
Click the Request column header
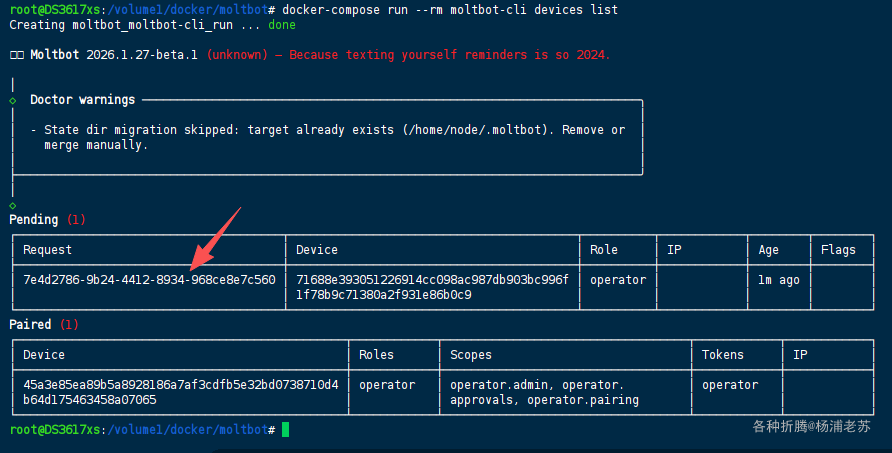(48, 250)
